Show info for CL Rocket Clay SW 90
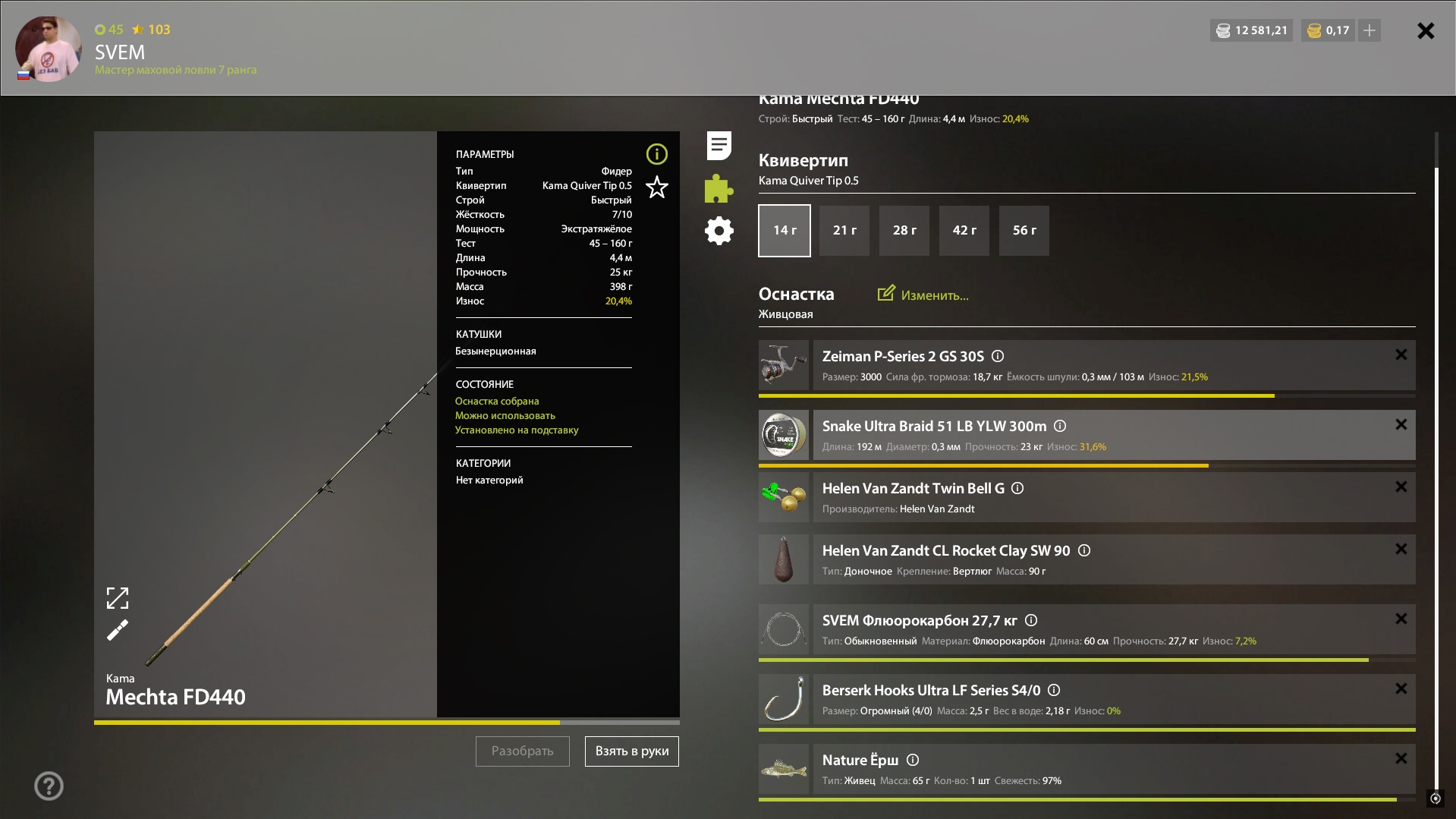This screenshot has height=819, width=1456. coord(1084,550)
